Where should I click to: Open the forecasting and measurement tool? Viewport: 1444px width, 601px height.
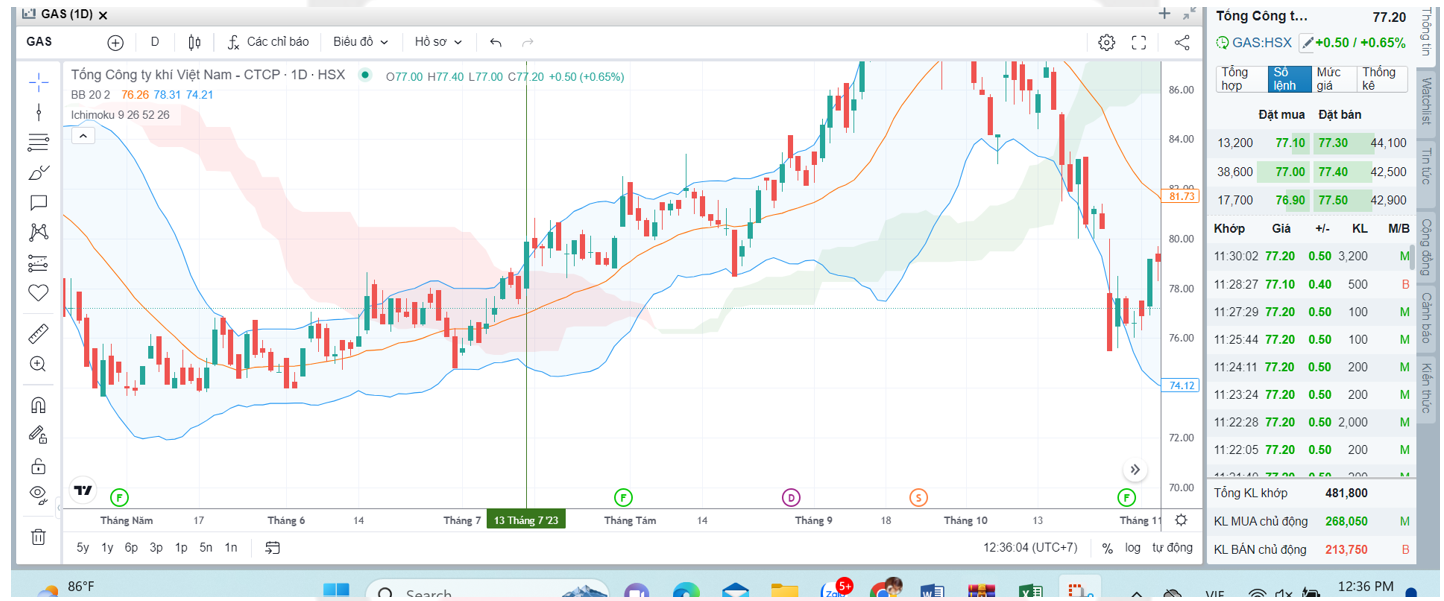[x=38, y=264]
